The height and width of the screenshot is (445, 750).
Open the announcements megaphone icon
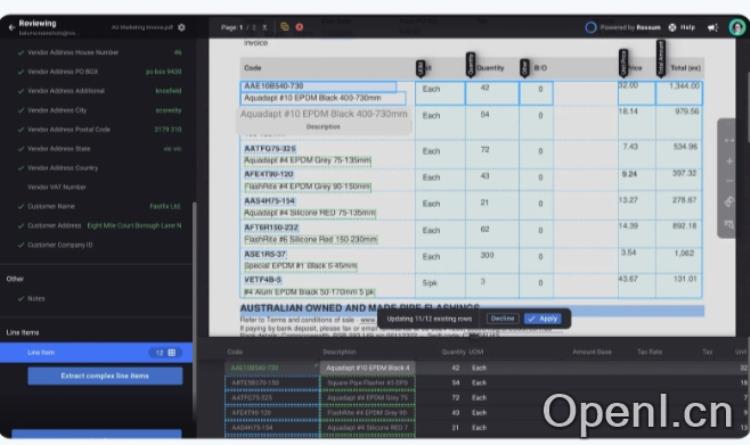713,27
